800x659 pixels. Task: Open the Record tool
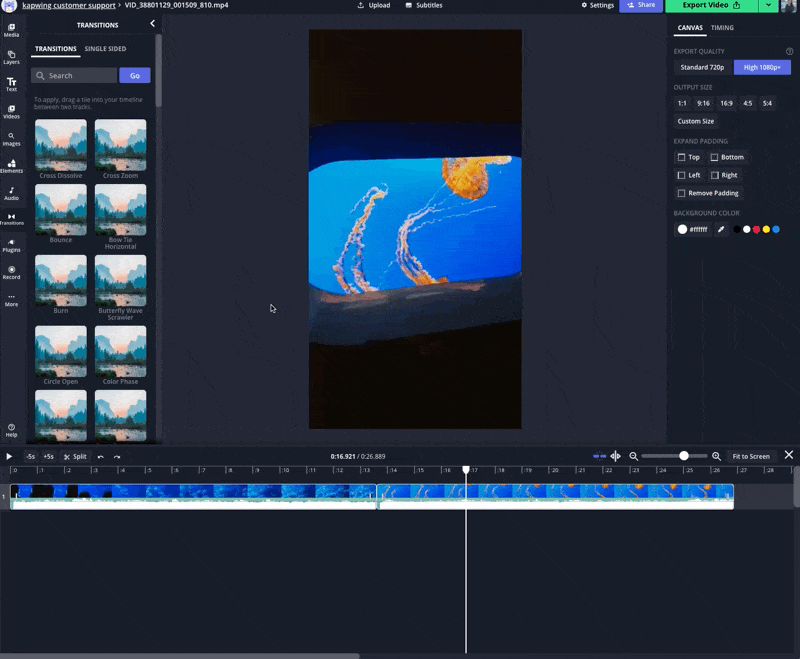click(x=11, y=272)
